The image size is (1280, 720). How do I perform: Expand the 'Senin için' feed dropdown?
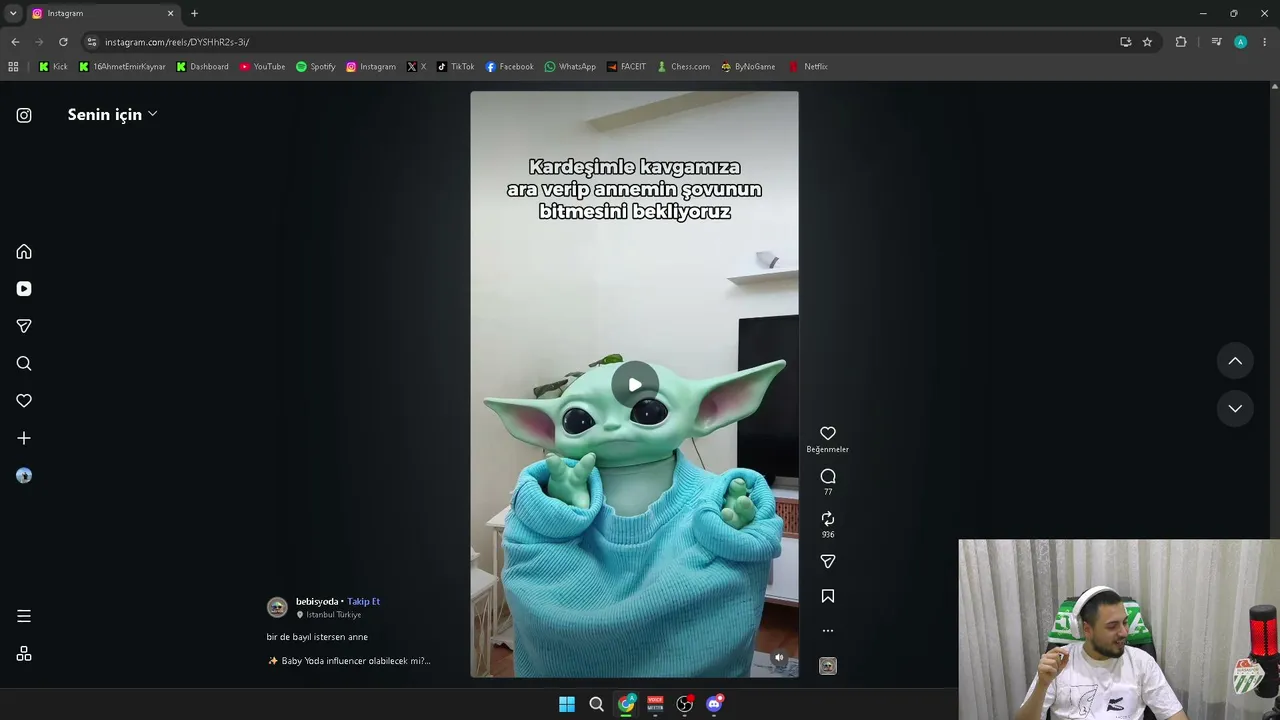112,114
